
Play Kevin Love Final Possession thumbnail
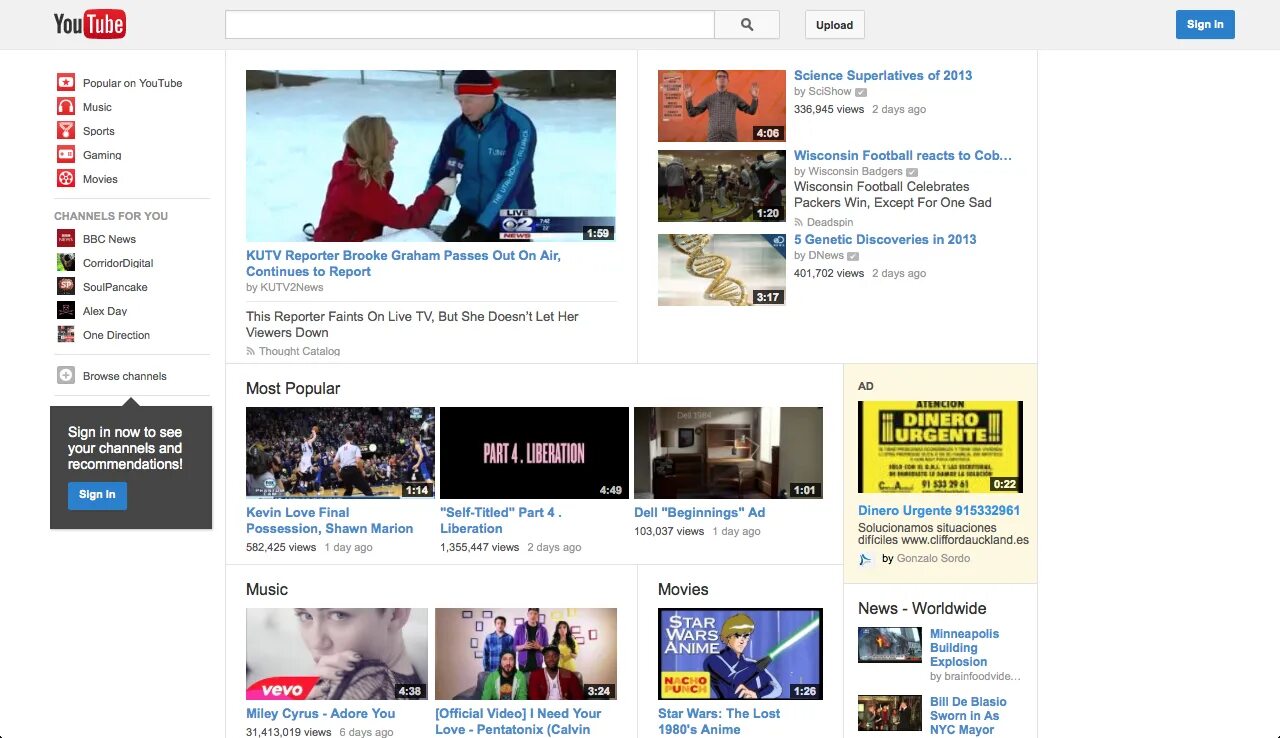pyautogui.click(x=340, y=453)
